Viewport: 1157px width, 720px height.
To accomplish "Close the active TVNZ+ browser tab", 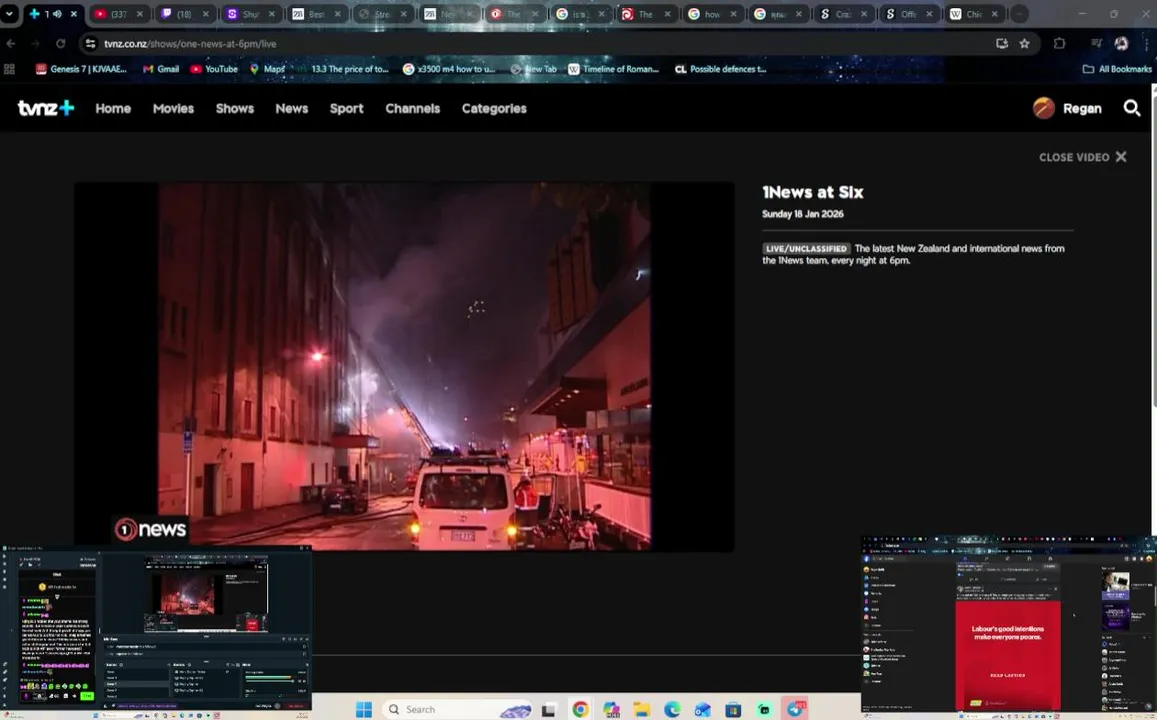I will (74, 14).
